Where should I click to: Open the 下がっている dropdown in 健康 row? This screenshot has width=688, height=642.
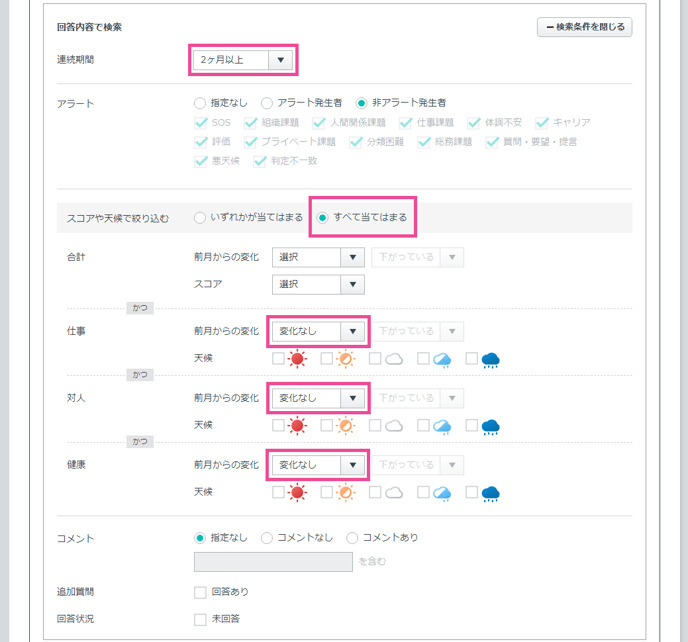click(x=417, y=465)
